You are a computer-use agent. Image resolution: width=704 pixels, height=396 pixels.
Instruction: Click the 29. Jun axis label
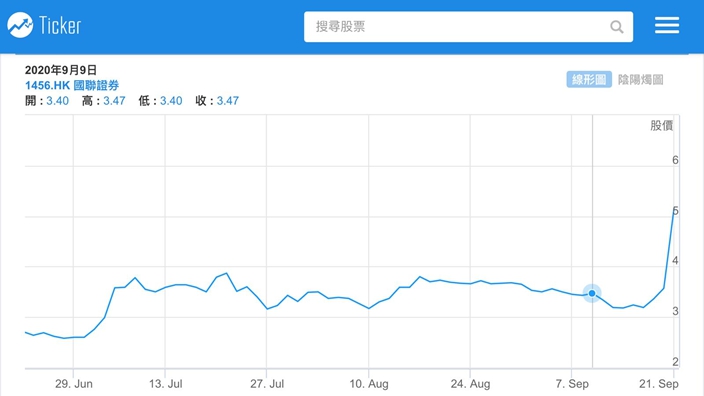tap(74, 384)
